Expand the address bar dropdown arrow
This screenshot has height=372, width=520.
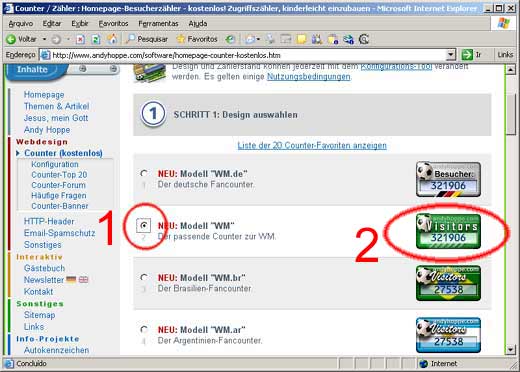click(451, 55)
